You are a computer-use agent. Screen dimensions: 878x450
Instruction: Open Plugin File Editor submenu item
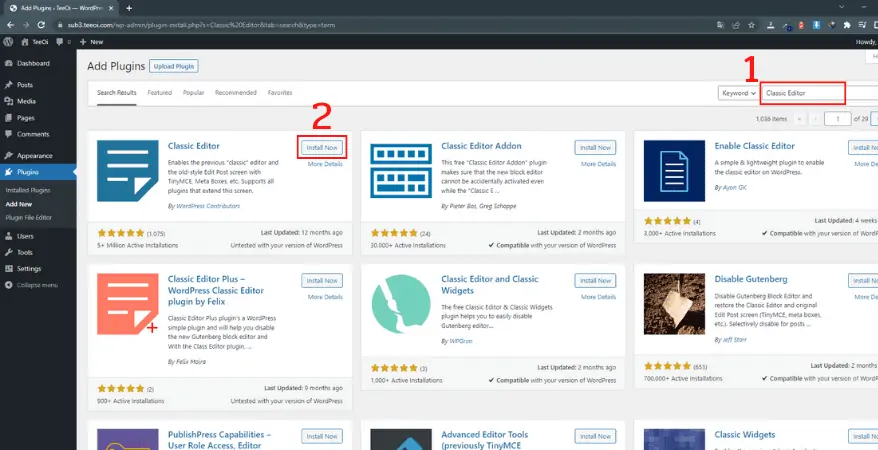pyautogui.click(x=29, y=218)
